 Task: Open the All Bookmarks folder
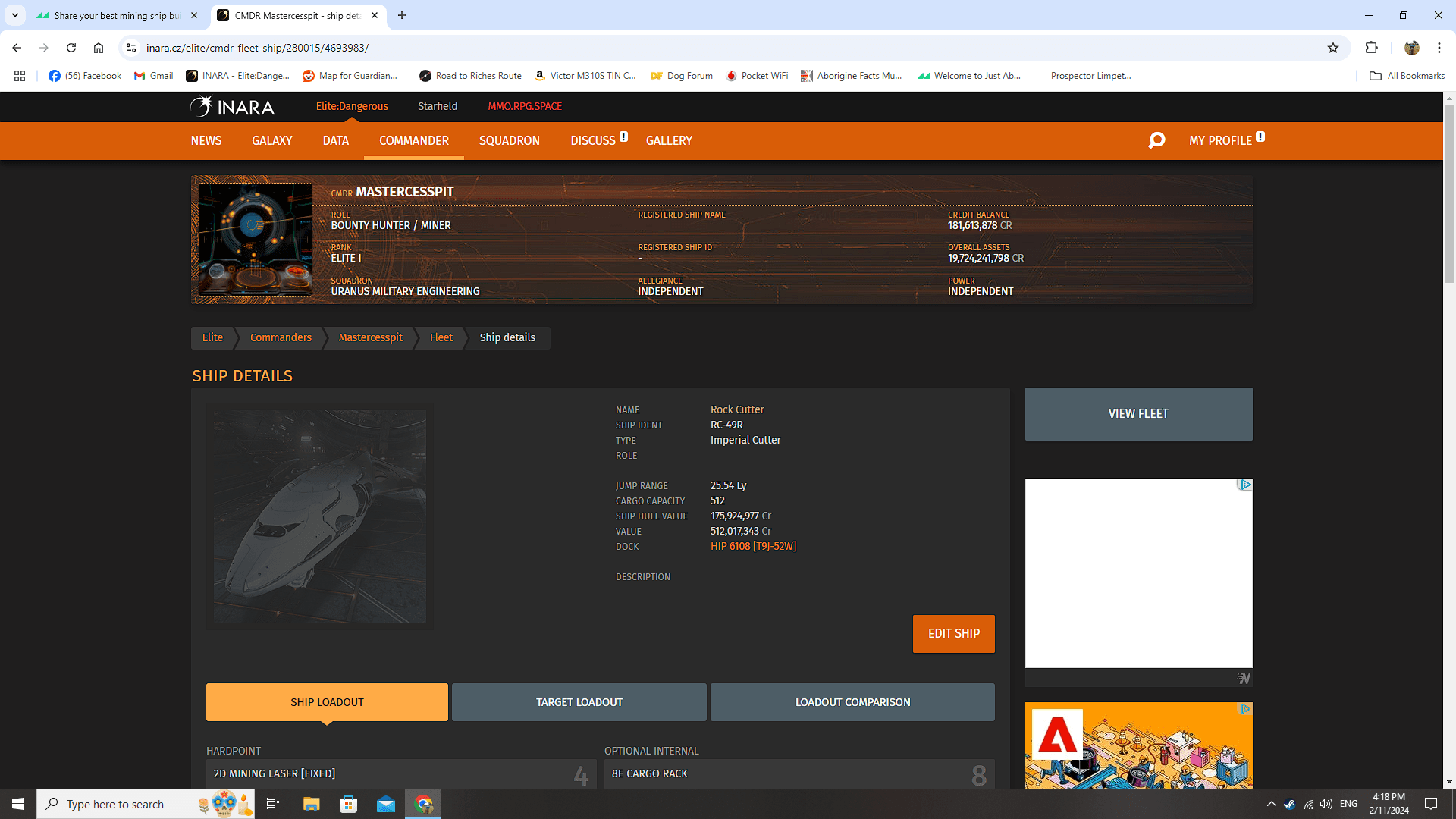(1407, 76)
